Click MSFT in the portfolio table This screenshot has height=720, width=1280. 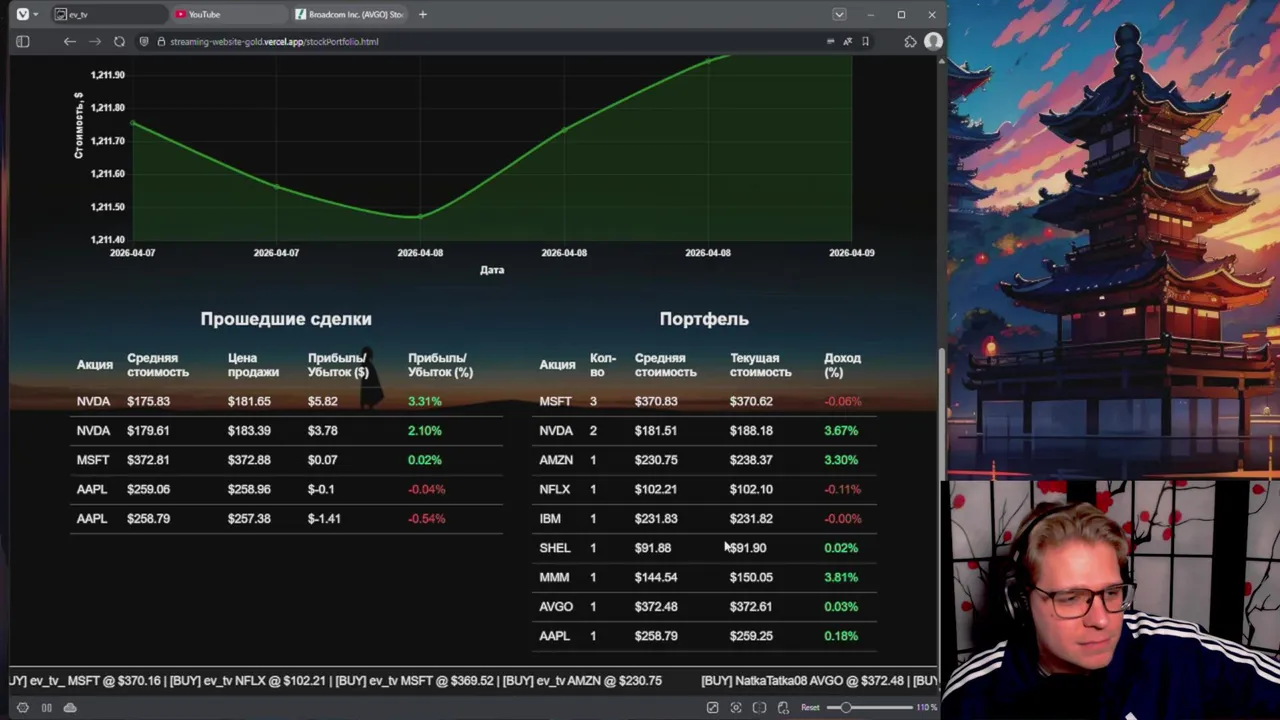(x=555, y=401)
